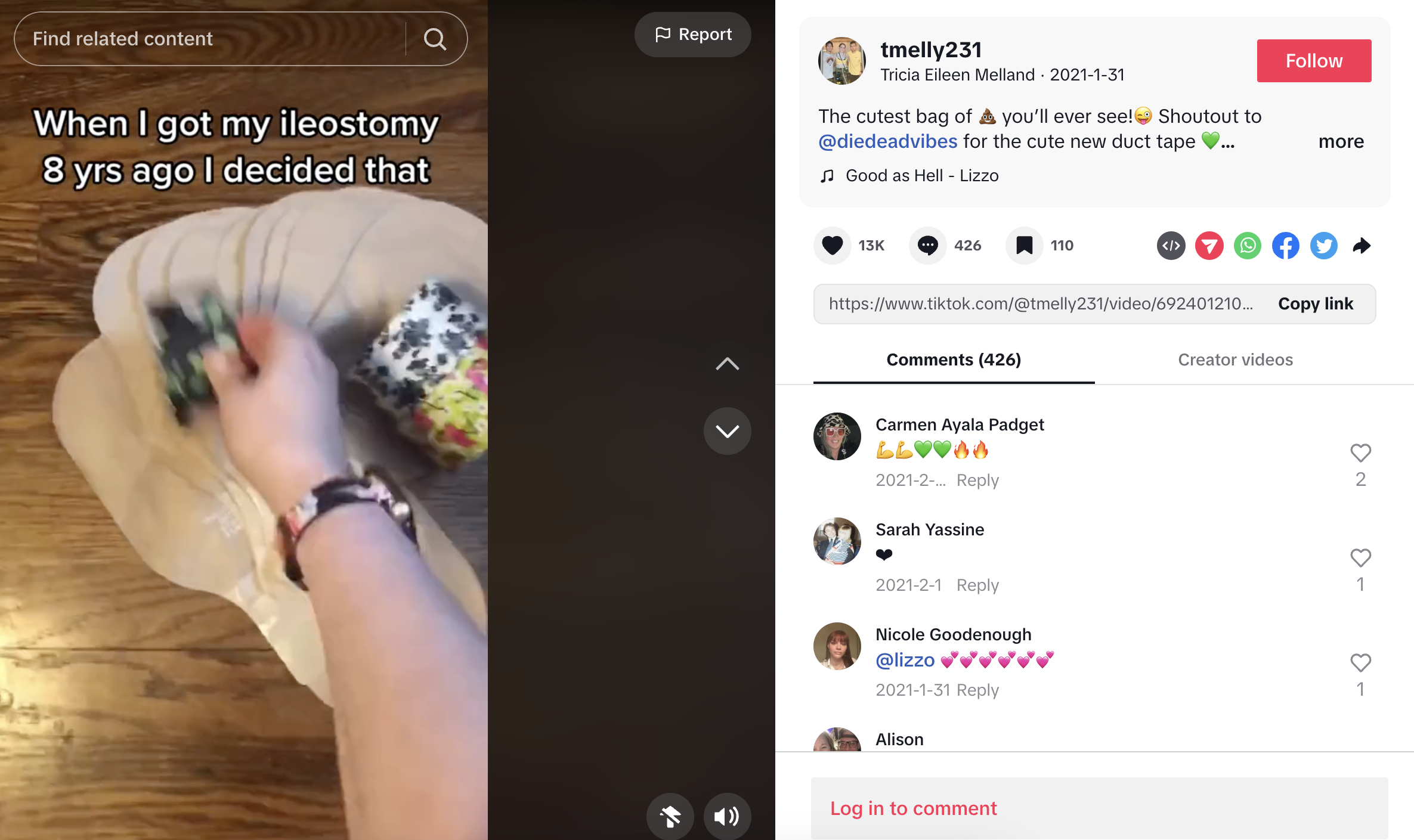Viewport: 1414px width, 840px height.
Task: Toggle the autoscroll button
Action: 670,816
